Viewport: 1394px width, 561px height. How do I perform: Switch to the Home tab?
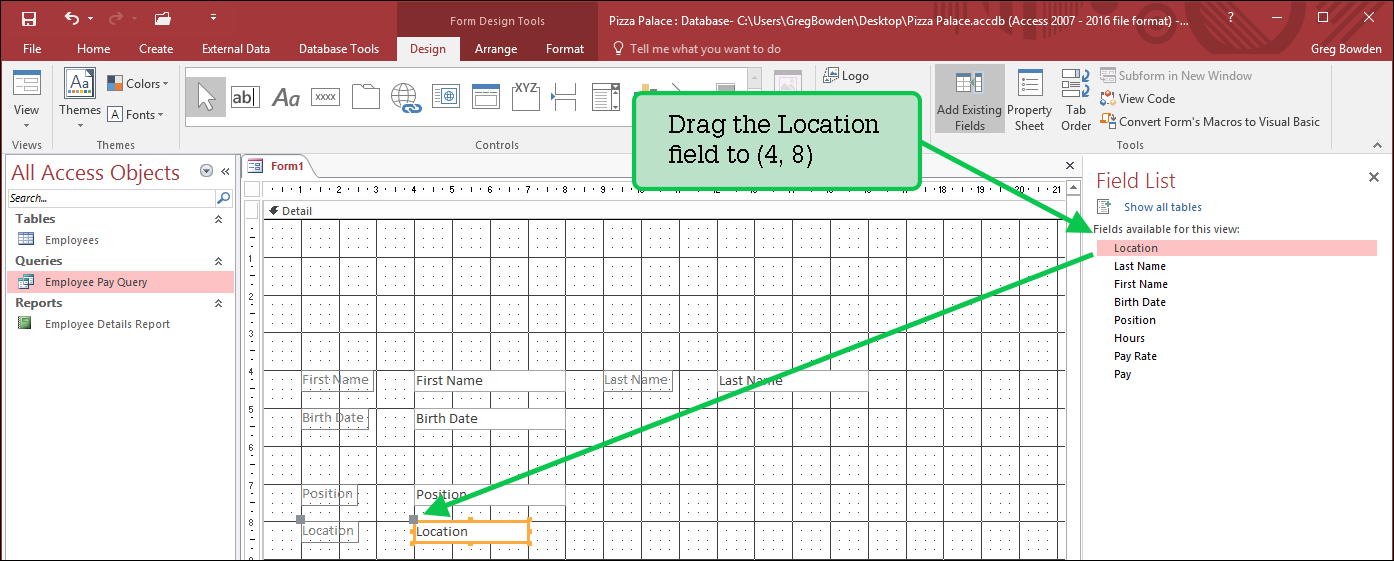(94, 49)
